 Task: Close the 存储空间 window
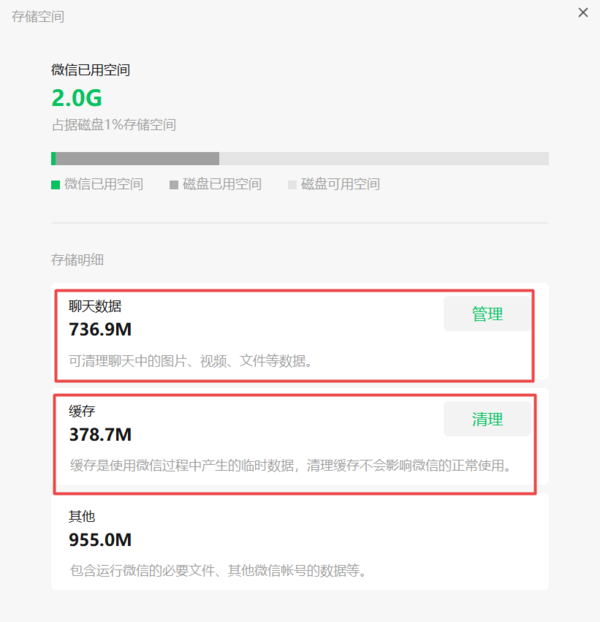[x=583, y=12]
